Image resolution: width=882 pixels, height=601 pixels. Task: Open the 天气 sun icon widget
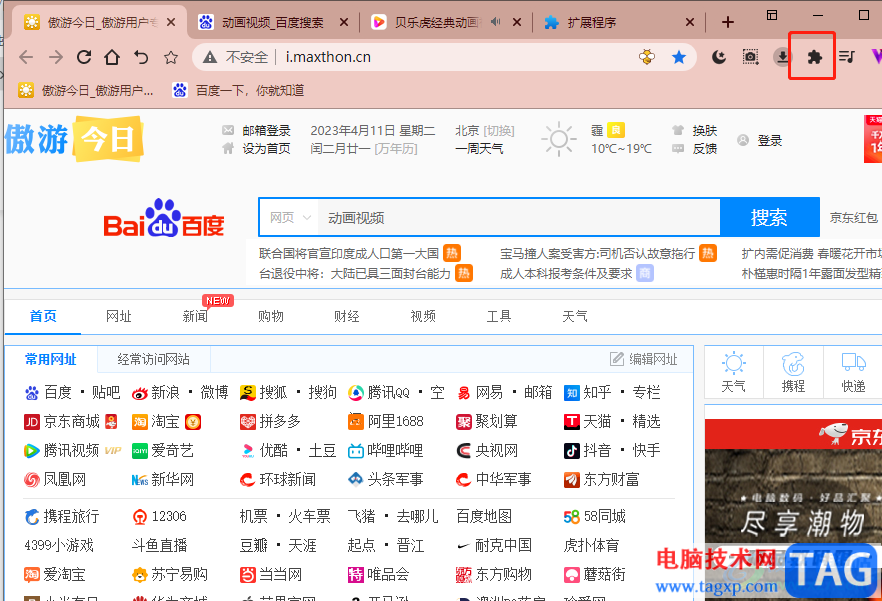point(734,373)
